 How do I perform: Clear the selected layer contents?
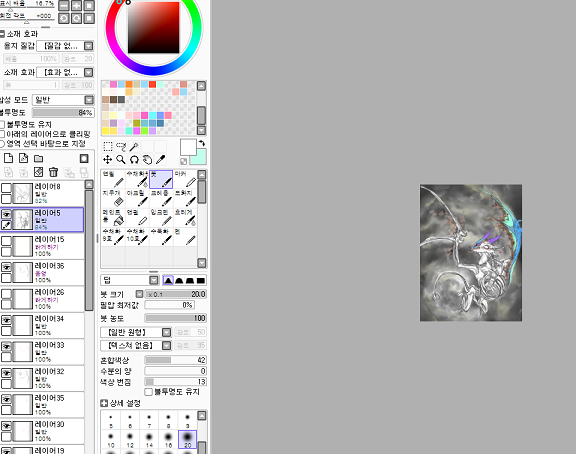[x=39, y=172]
